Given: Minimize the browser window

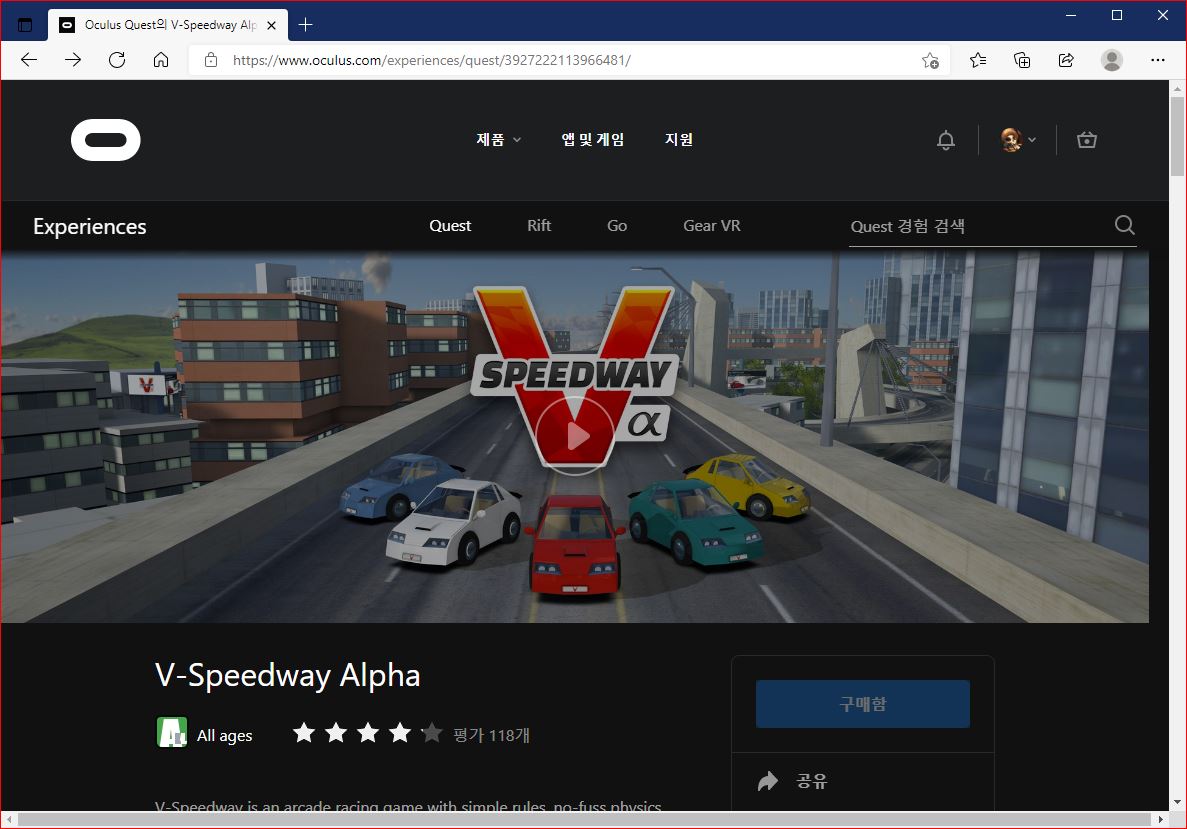Looking at the screenshot, I should coord(1070,15).
